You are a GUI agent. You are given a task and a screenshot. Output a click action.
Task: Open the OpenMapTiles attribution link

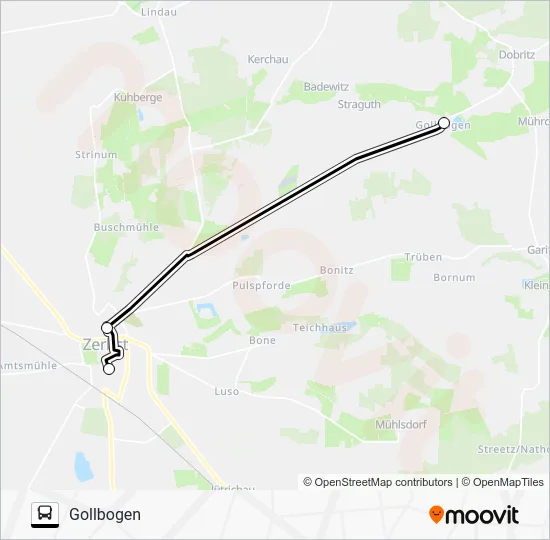(503, 482)
